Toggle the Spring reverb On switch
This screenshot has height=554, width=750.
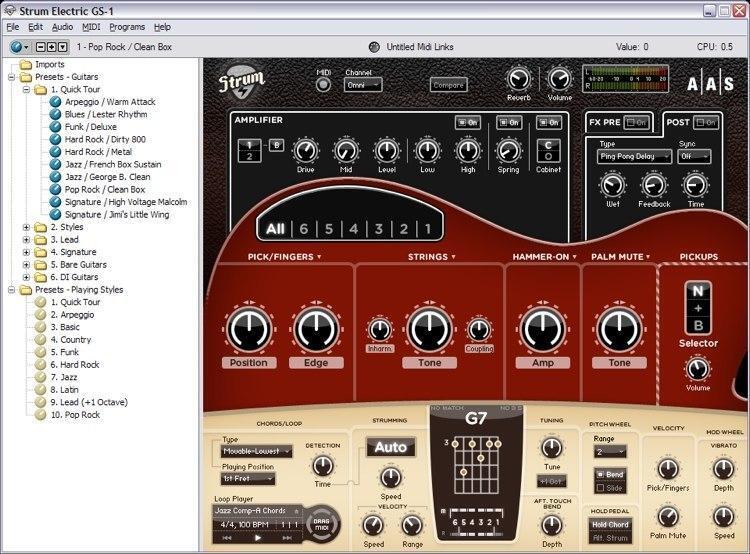pos(508,122)
